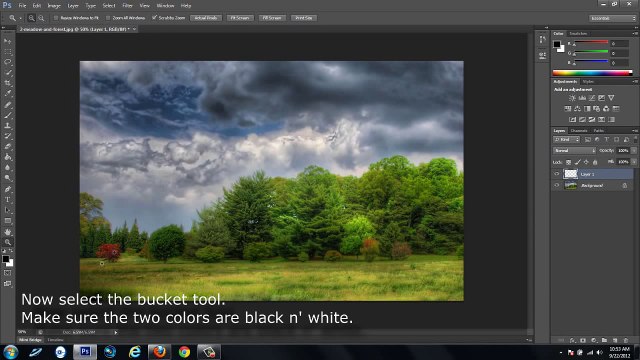Image resolution: width=640 pixels, height=360 pixels.
Task: Open the Select menu
Action: point(109,6)
